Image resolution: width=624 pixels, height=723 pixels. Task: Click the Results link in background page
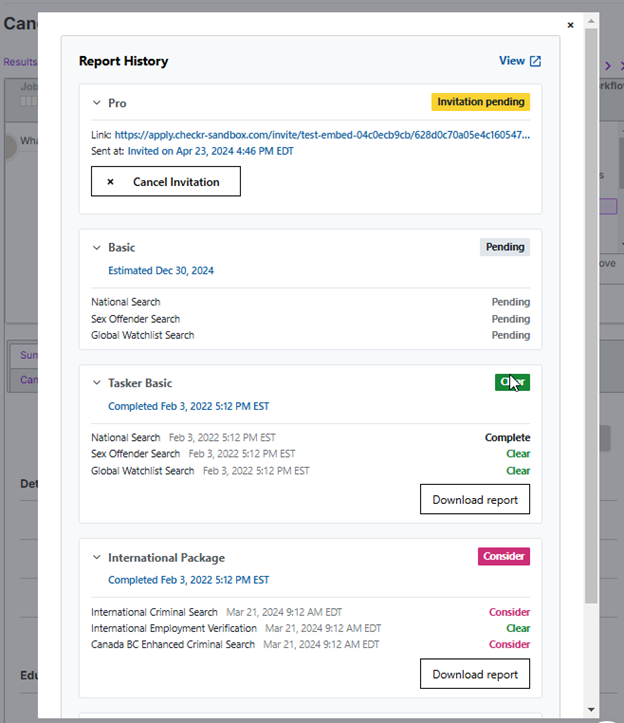20,62
